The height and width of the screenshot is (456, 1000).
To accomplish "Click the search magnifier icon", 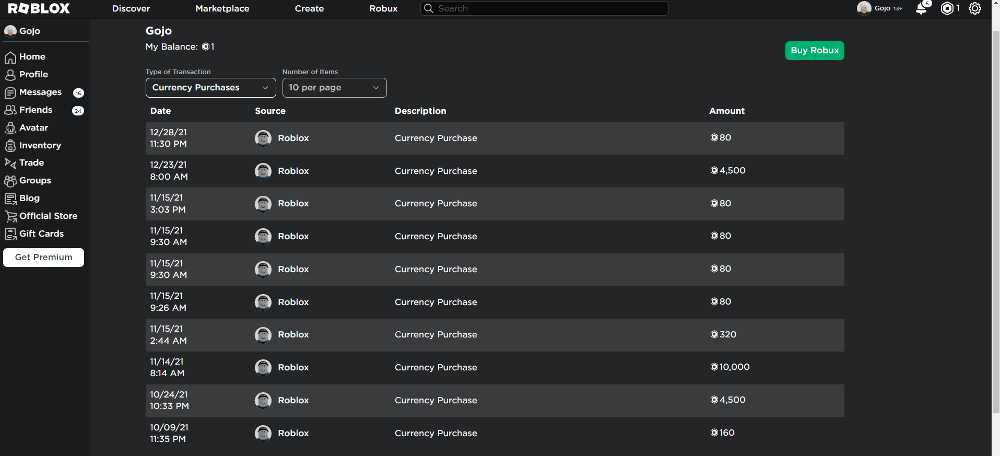I will coord(429,8).
